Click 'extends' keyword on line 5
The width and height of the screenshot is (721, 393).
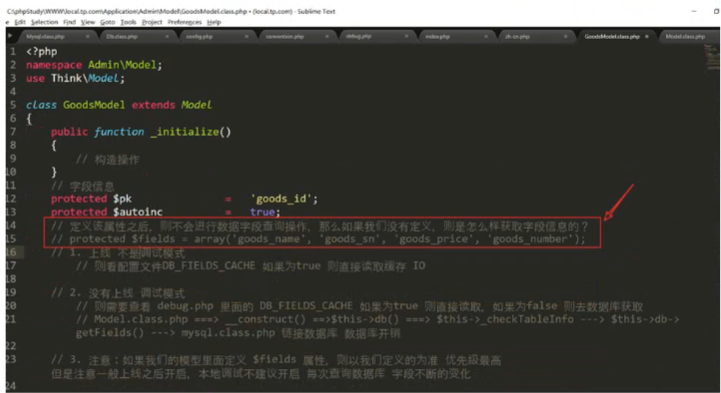tap(153, 105)
